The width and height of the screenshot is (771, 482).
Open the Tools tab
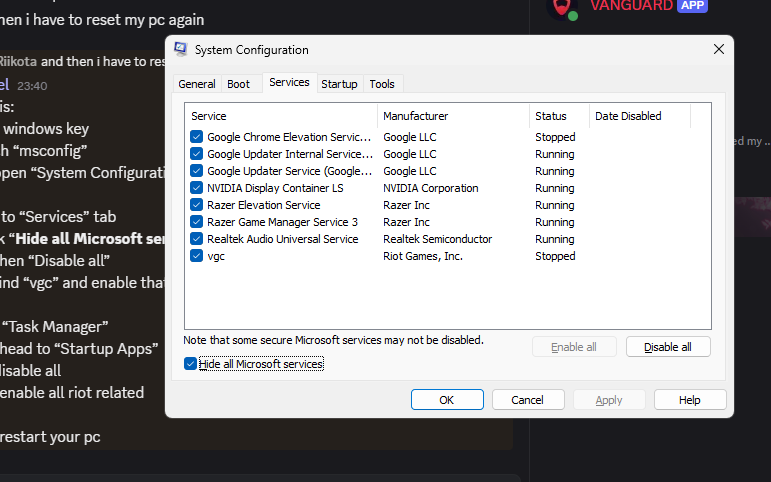[x=382, y=84]
